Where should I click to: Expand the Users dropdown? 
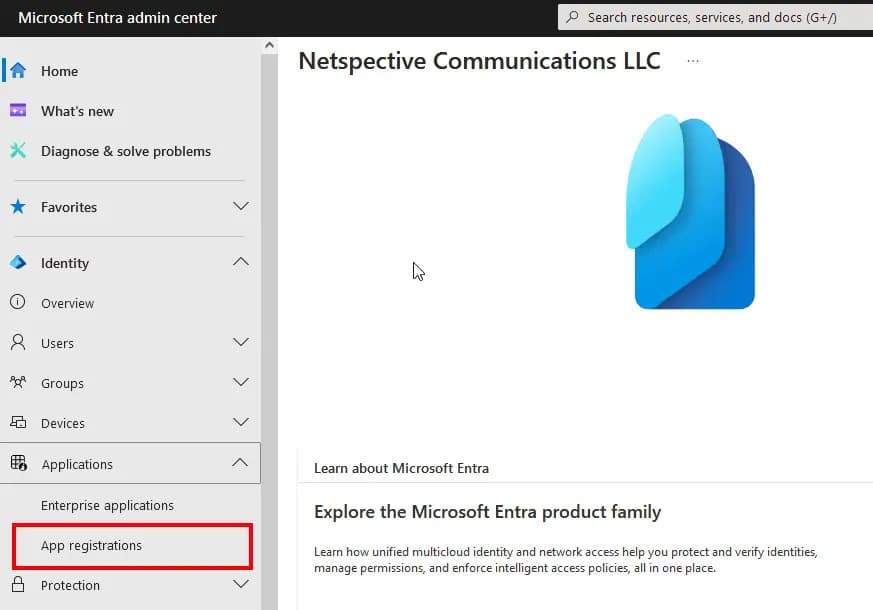point(240,342)
